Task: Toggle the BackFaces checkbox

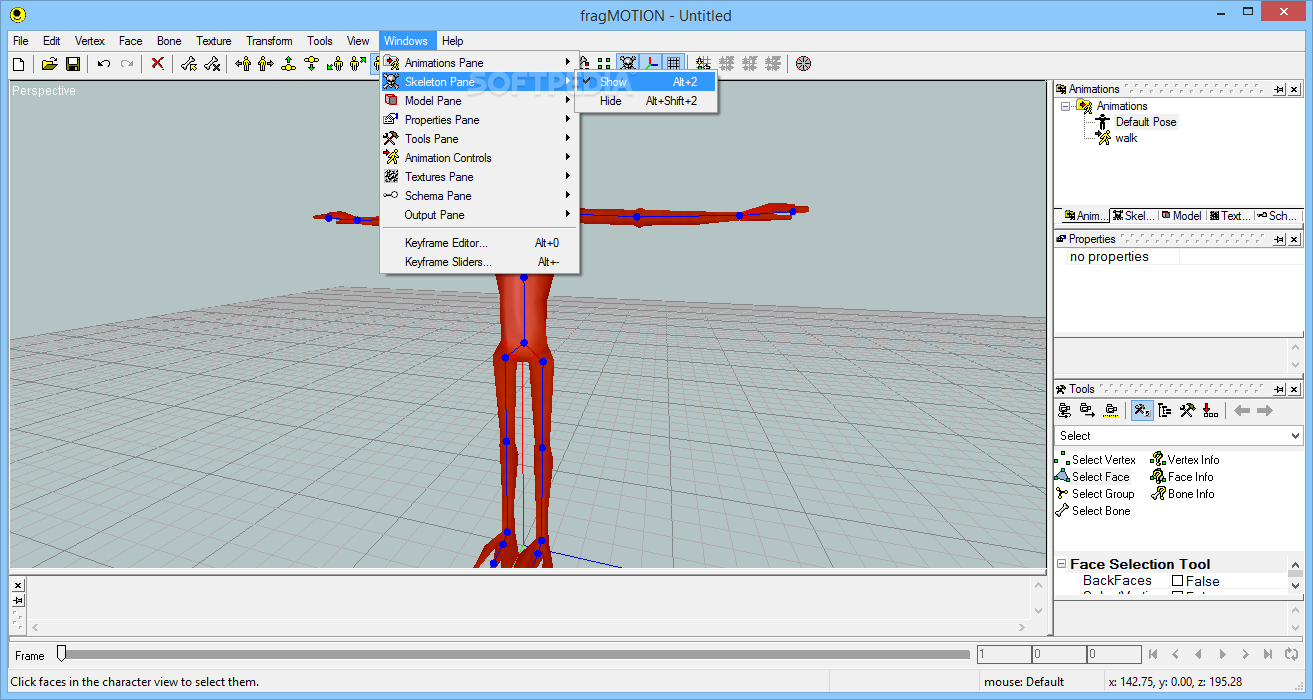Action: (x=1178, y=581)
